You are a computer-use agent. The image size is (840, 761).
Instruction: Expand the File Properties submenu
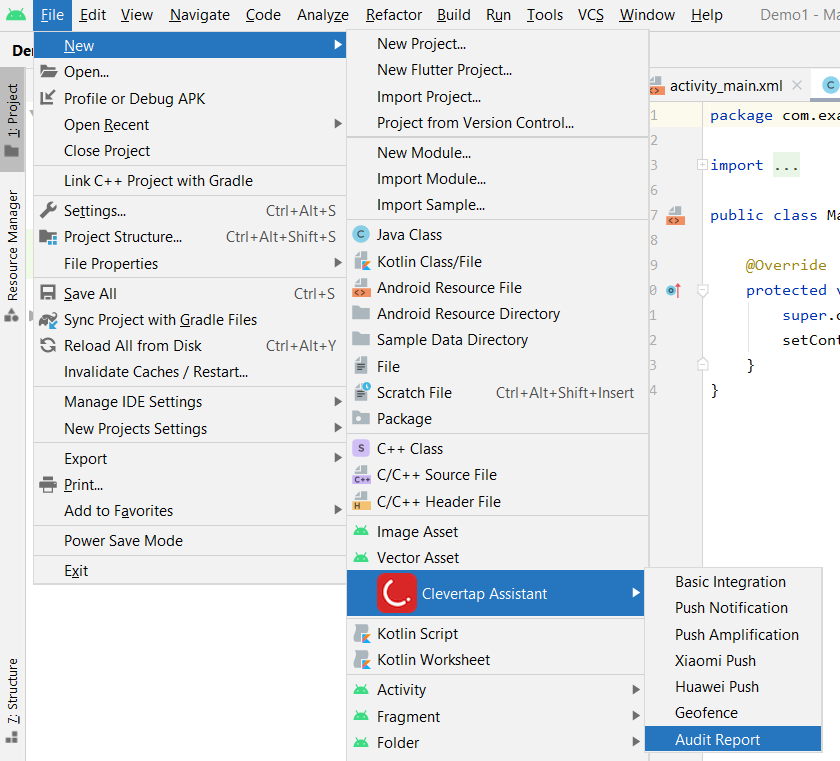tap(338, 262)
